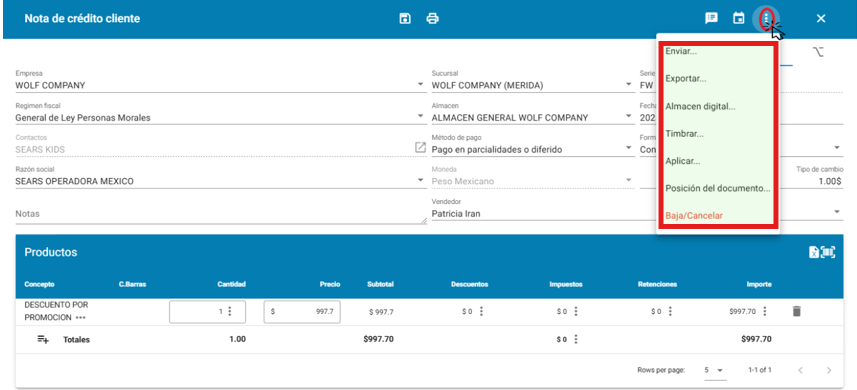Open contact link icon next to SEARS KIDS
The image size is (857, 390).
tap(420, 147)
